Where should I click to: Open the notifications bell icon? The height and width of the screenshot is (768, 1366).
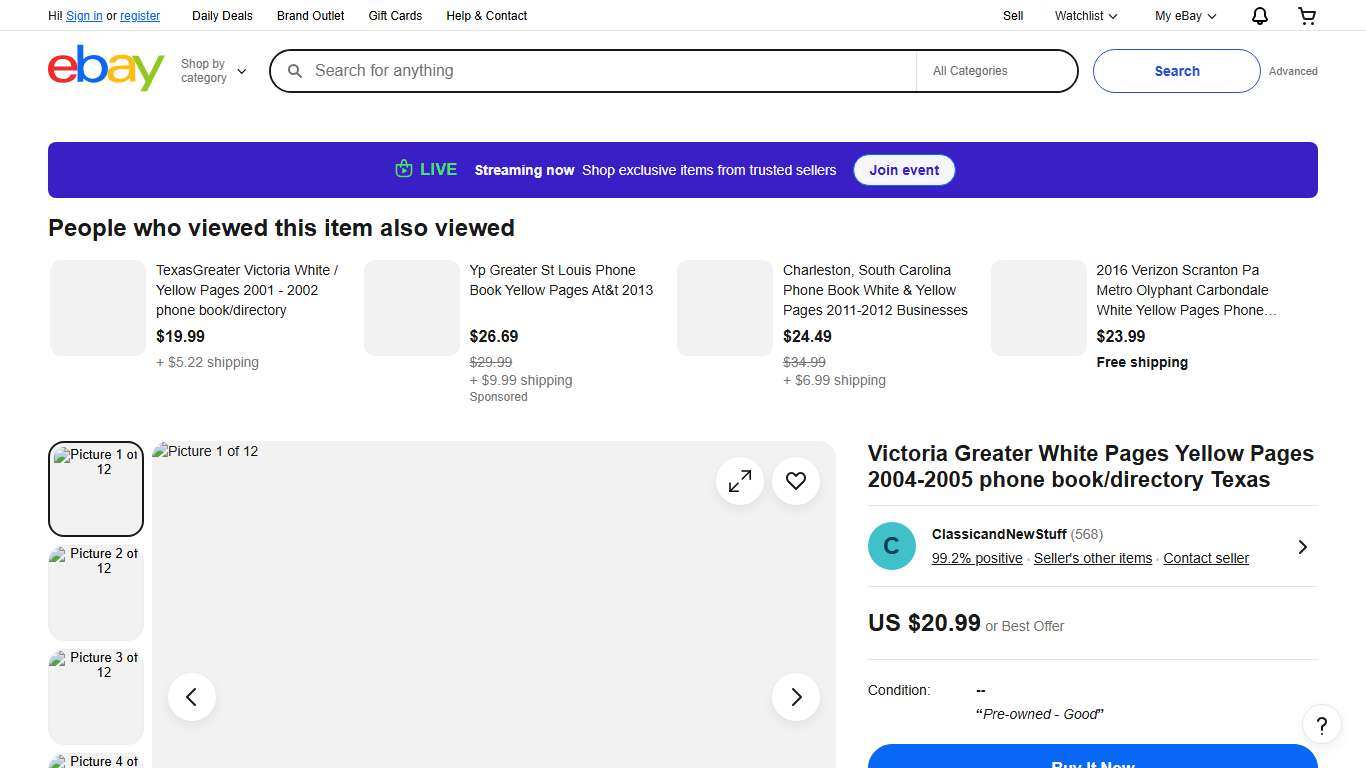1259,16
